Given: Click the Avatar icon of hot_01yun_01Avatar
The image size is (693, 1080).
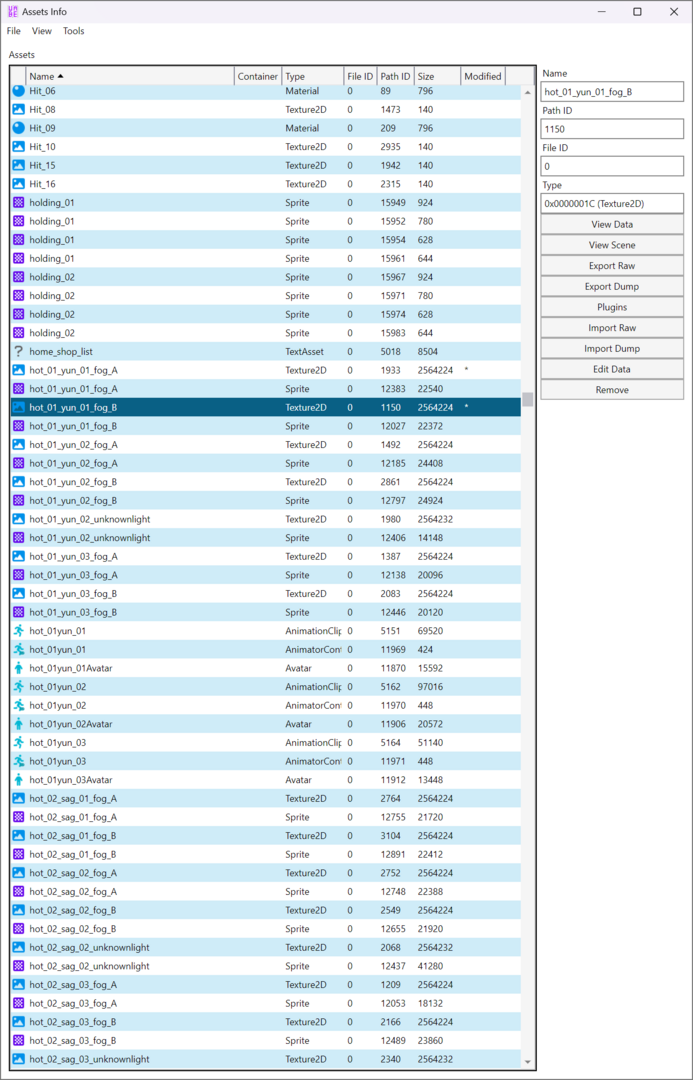Looking at the screenshot, I should click(x=19, y=668).
